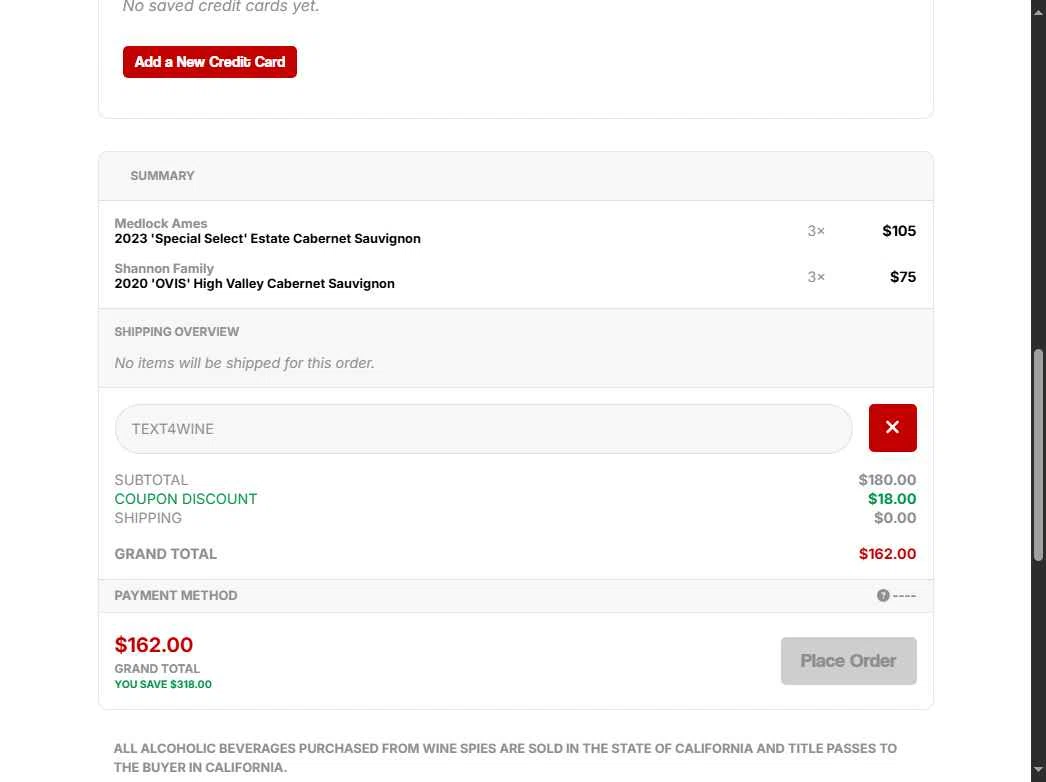Remove the TEXT4WINE coupon with the red X
This screenshot has height=782, width=1046.
coord(893,428)
